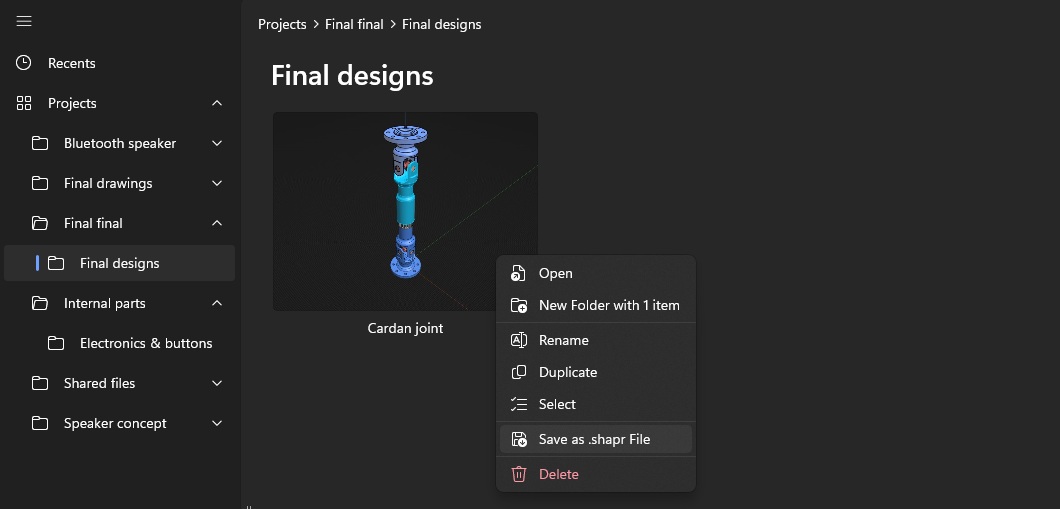The height and width of the screenshot is (509, 1060).
Task: Click the Rename icon in context menu
Action: coord(519,340)
